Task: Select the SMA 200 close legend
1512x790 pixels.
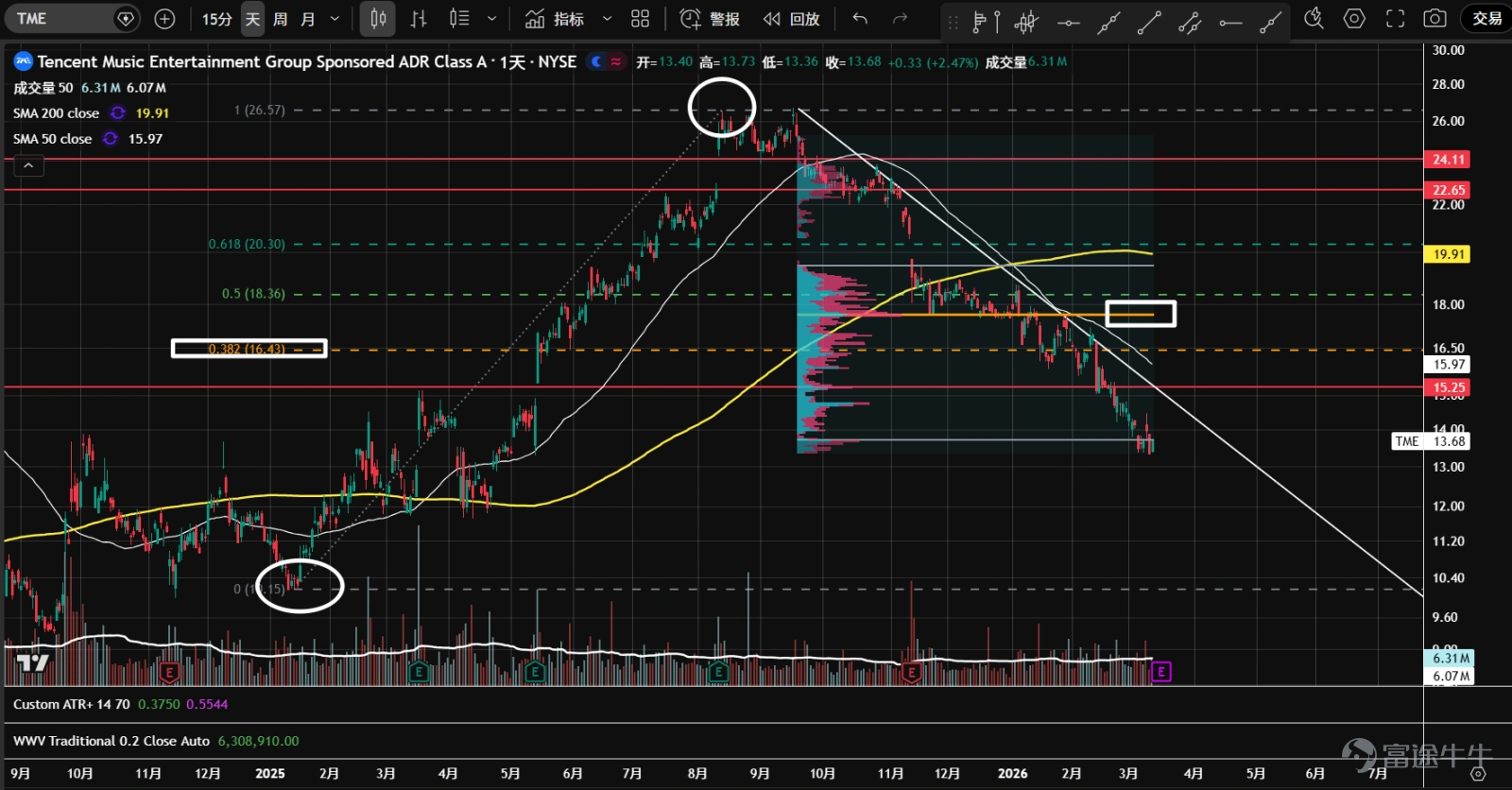Action: coord(56,113)
